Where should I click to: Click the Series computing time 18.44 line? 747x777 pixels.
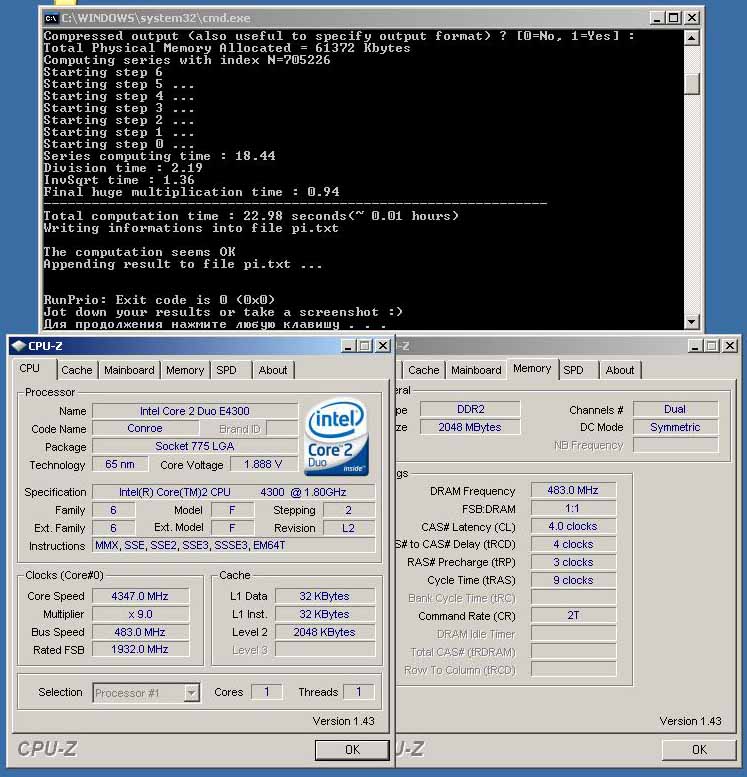tap(159, 156)
